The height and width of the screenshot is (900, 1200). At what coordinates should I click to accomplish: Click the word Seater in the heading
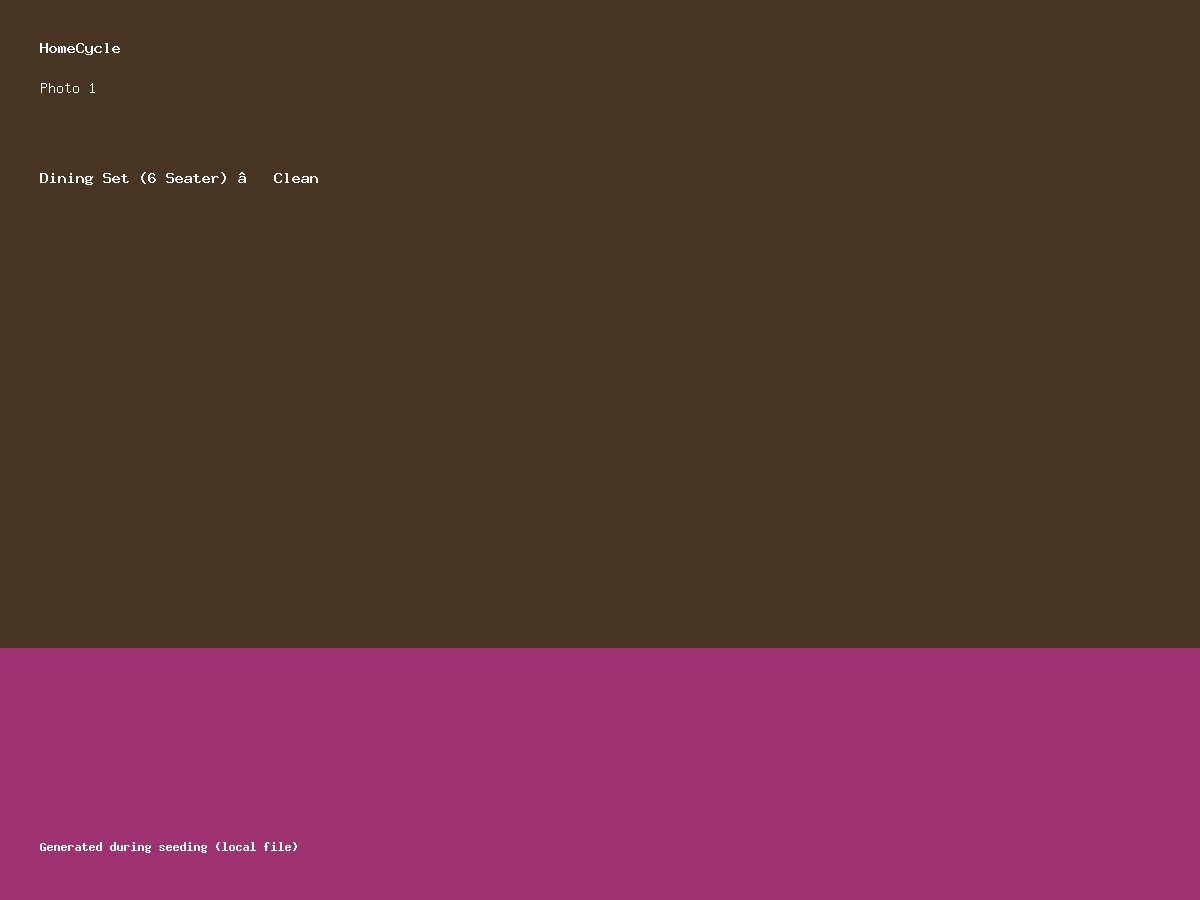192,178
